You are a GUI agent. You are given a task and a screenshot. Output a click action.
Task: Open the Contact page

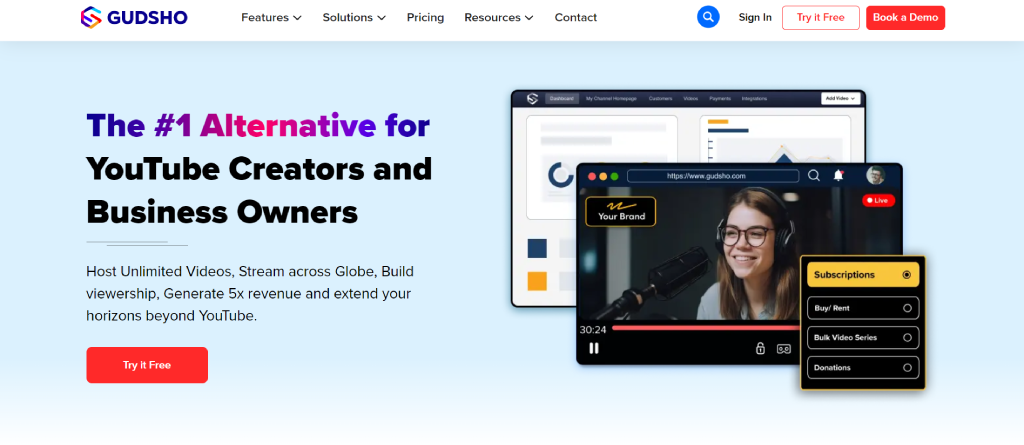pyautogui.click(x=575, y=18)
